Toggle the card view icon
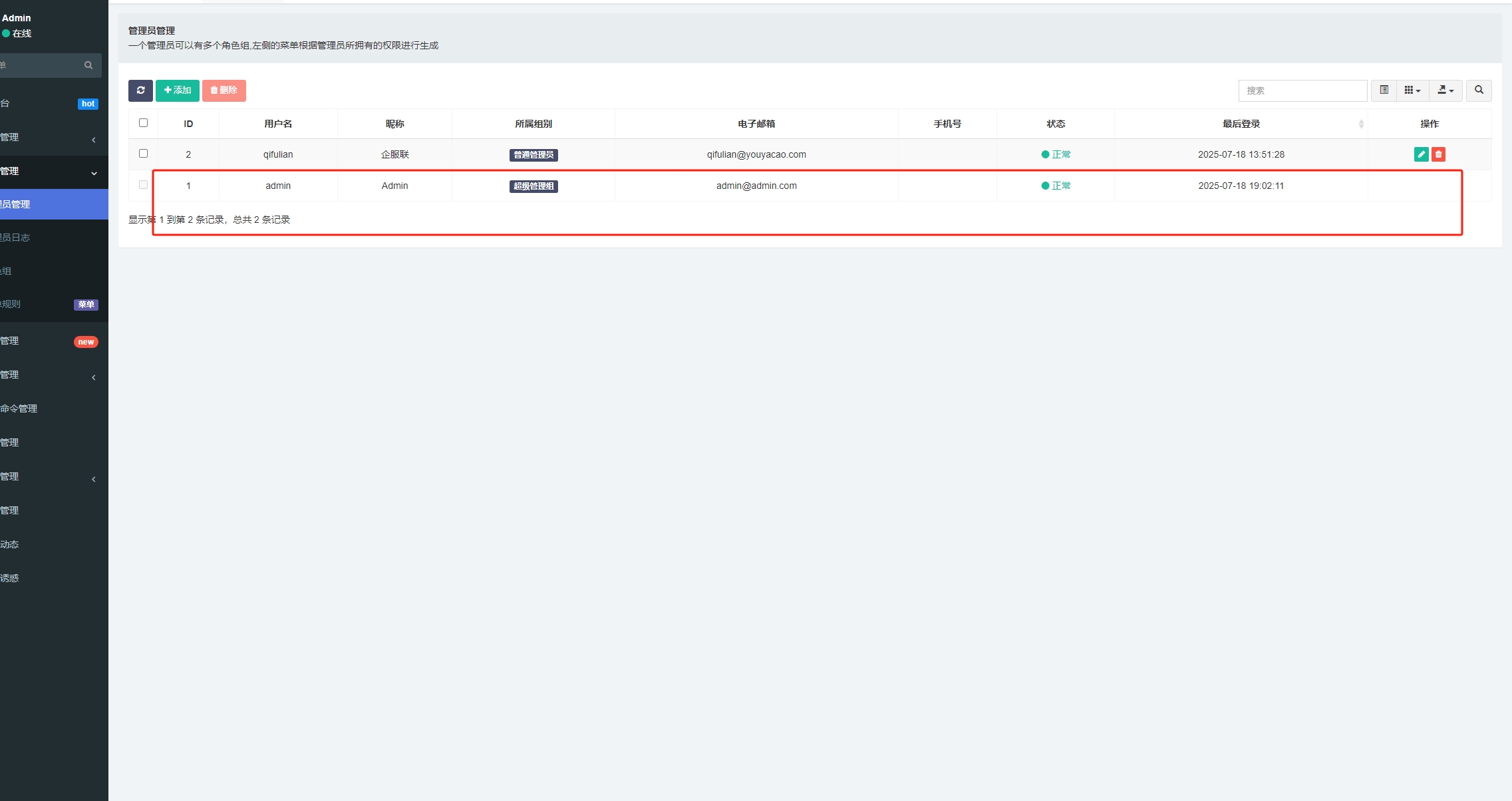 point(1384,90)
